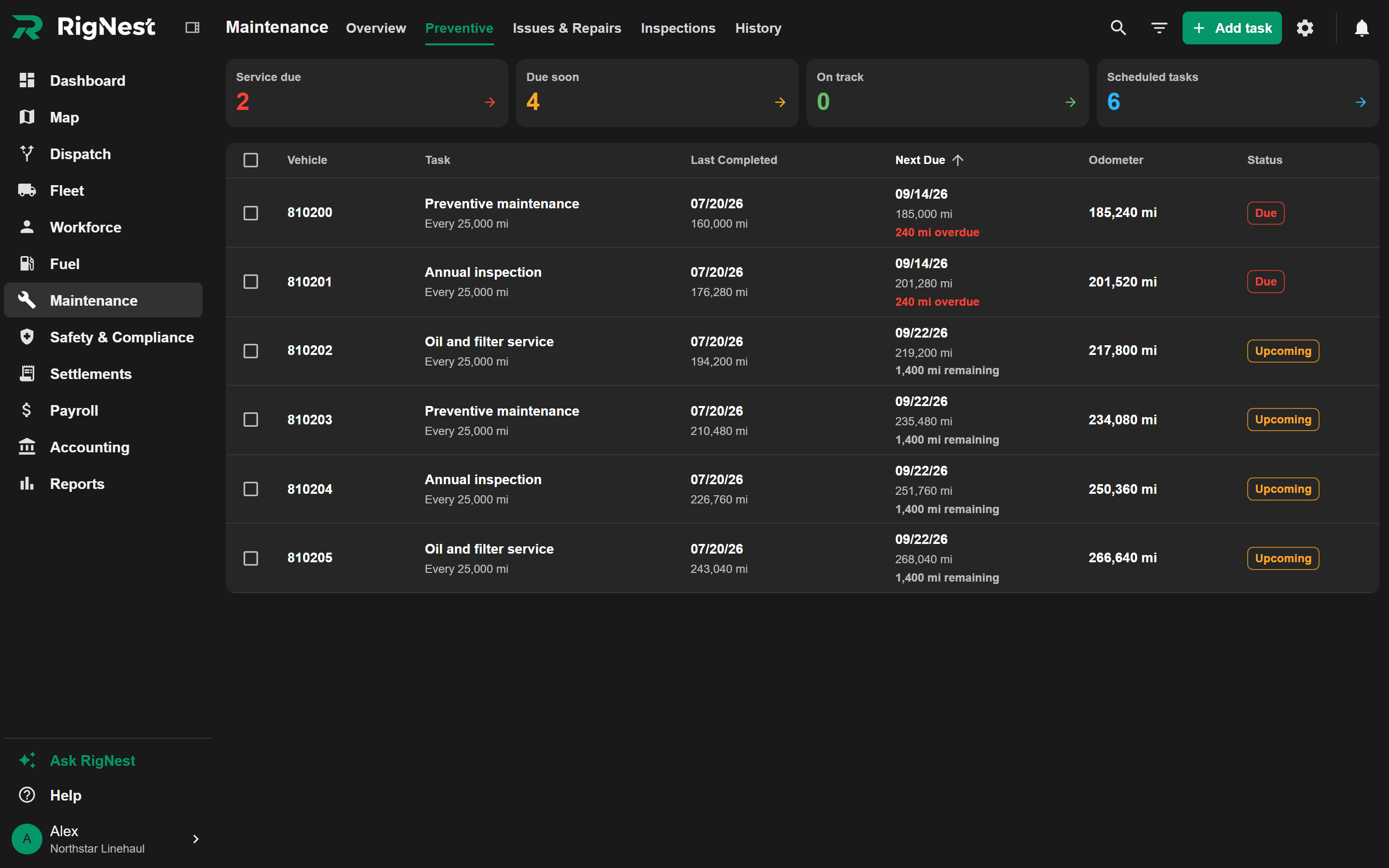The height and width of the screenshot is (868, 1389).
Task: Click the Alex avatar circle
Action: pyautogui.click(x=27, y=839)
